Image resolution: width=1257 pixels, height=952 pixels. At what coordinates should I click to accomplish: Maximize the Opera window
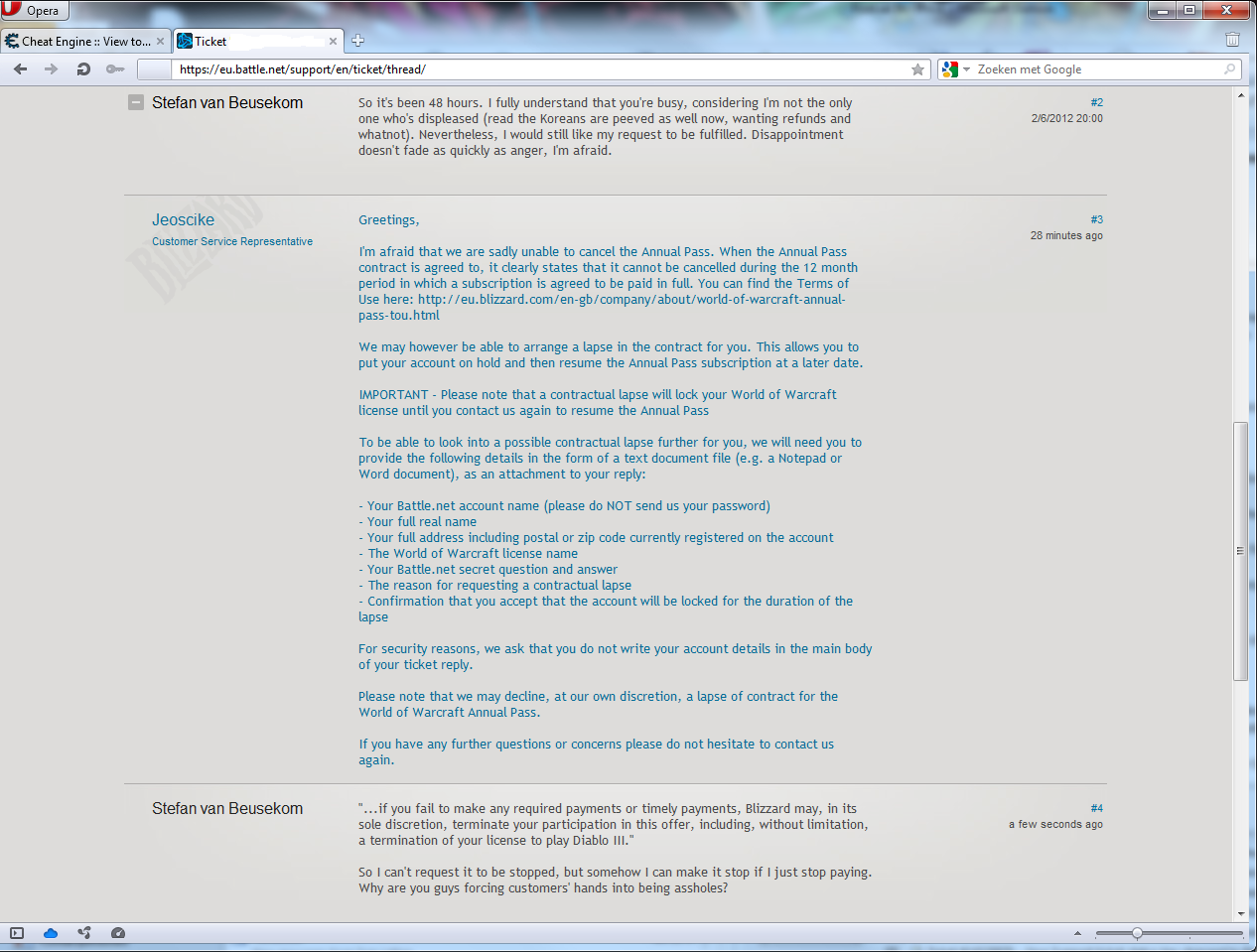click(x=1189, y=10)
